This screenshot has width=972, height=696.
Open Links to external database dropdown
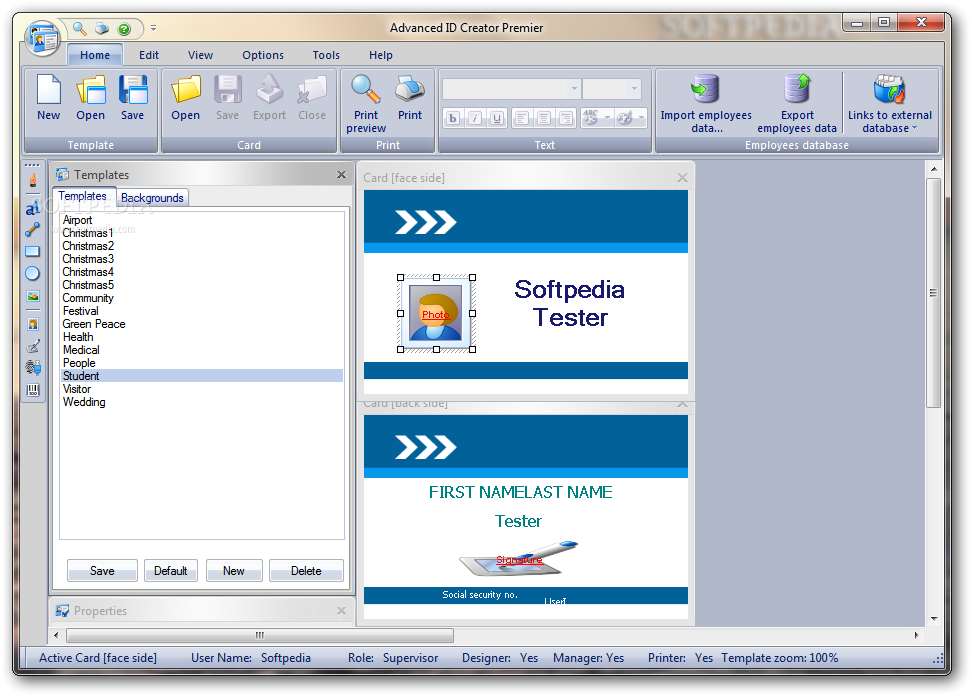890,104
